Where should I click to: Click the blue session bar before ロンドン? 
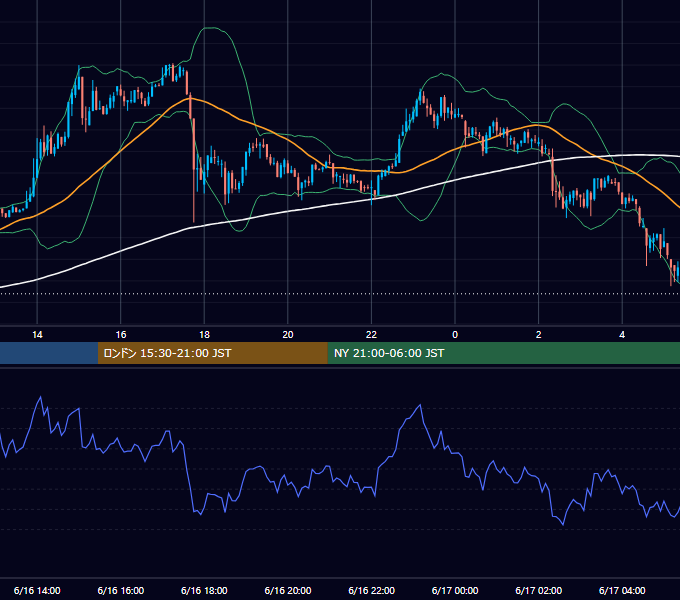click(49, 353)
